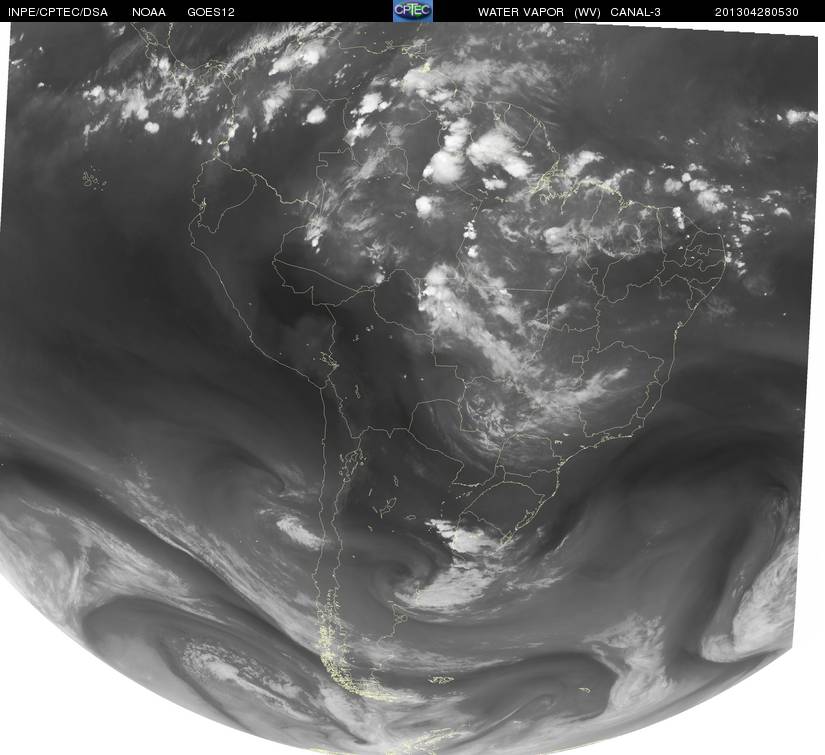Click the 201304280530 timestamp
This screenshot has width=825, height=755.
(x=757, y=12)
